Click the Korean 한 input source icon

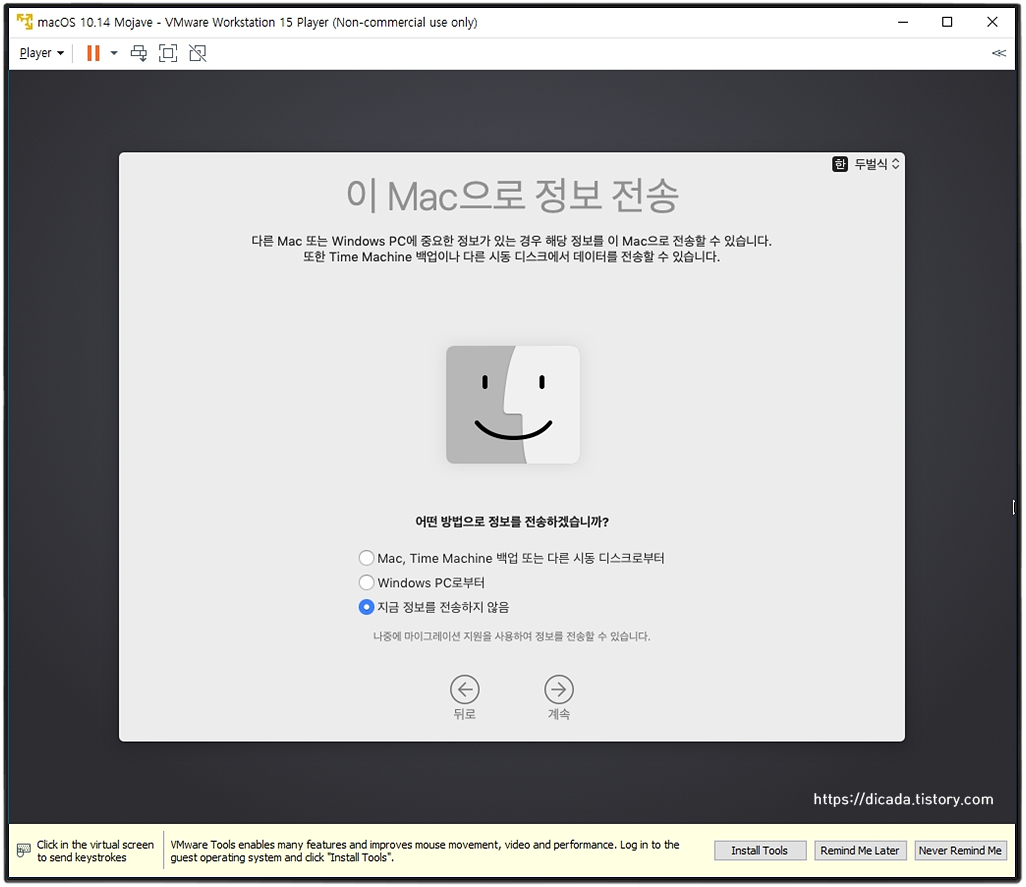[x=840, y=164]
